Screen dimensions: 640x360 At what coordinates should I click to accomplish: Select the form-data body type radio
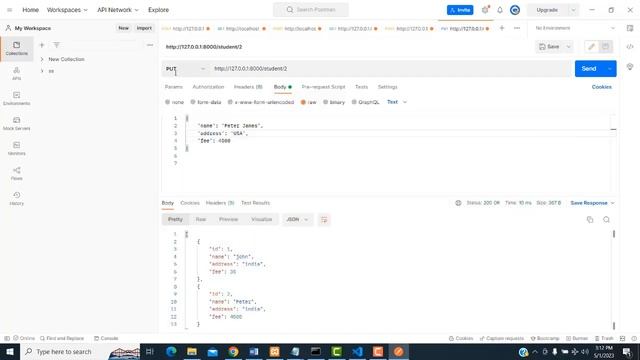193,102
